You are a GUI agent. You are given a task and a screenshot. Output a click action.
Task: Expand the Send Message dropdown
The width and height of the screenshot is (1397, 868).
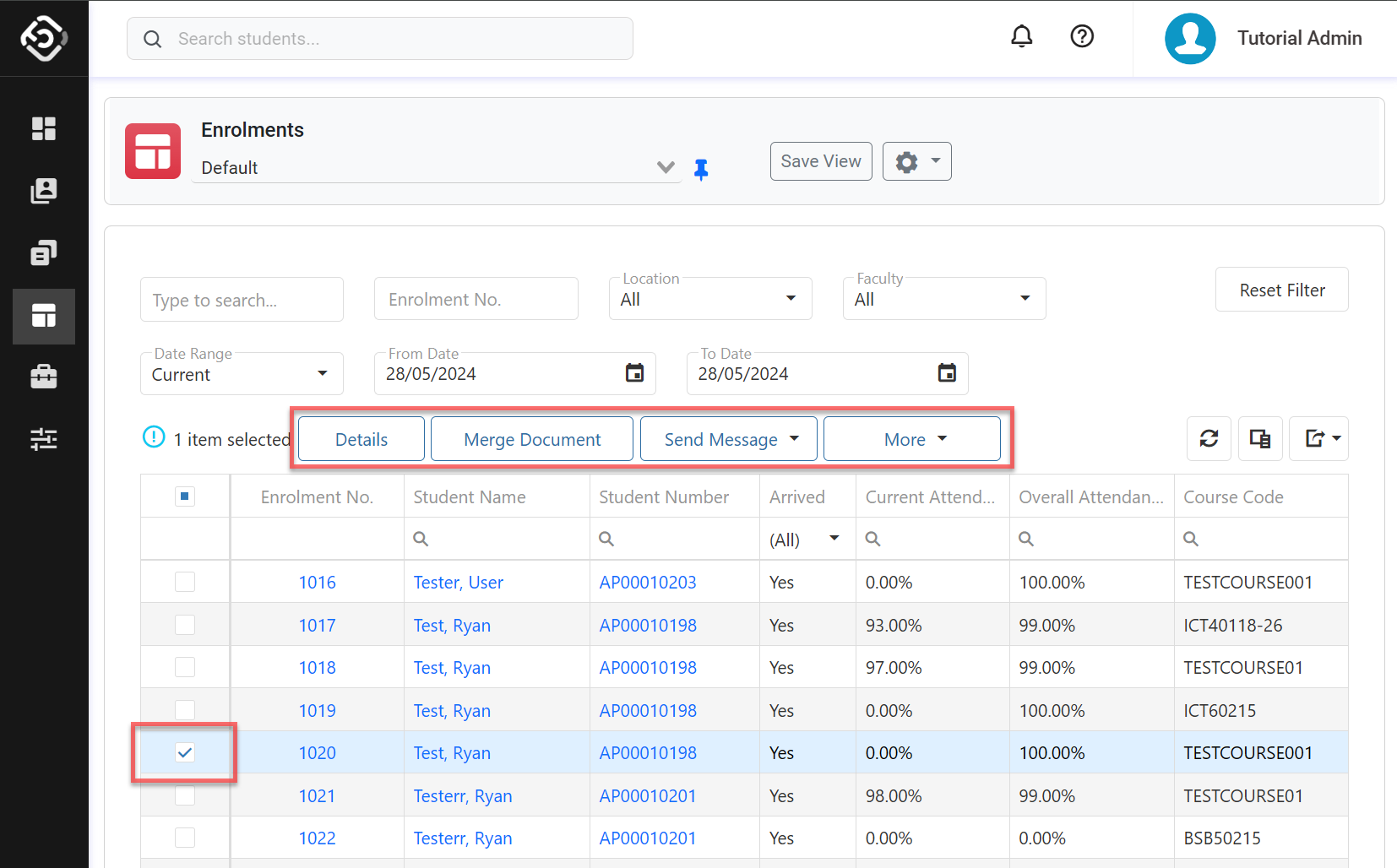(729, 439)
